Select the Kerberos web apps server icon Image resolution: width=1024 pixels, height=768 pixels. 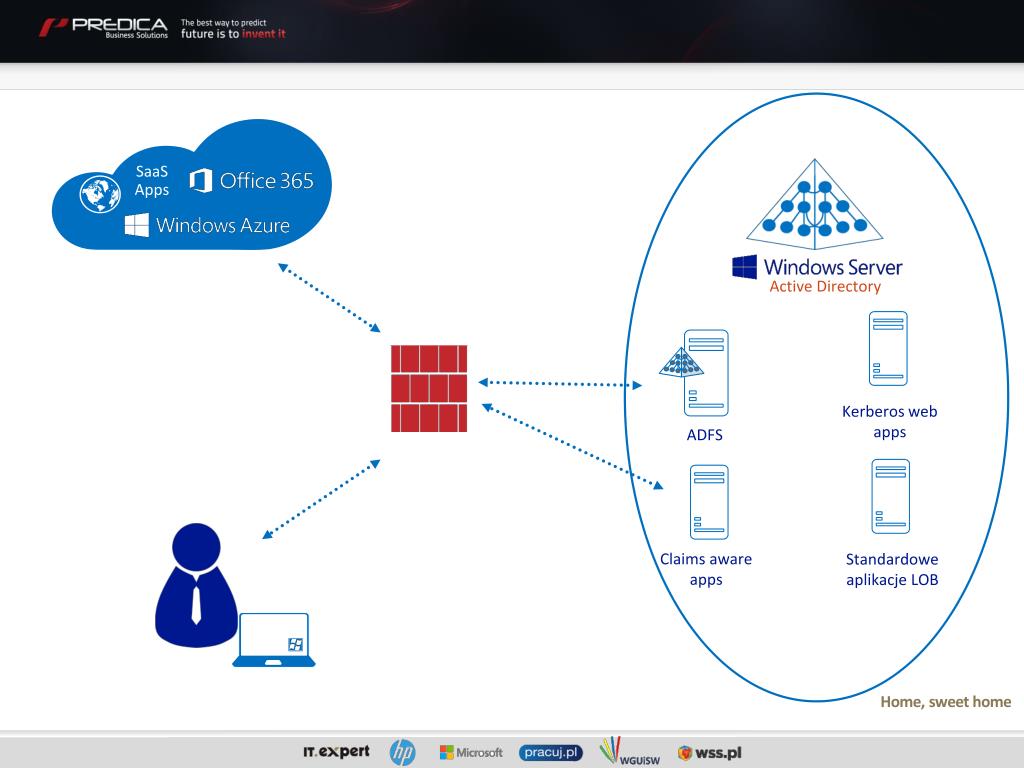tap(888, 349)
